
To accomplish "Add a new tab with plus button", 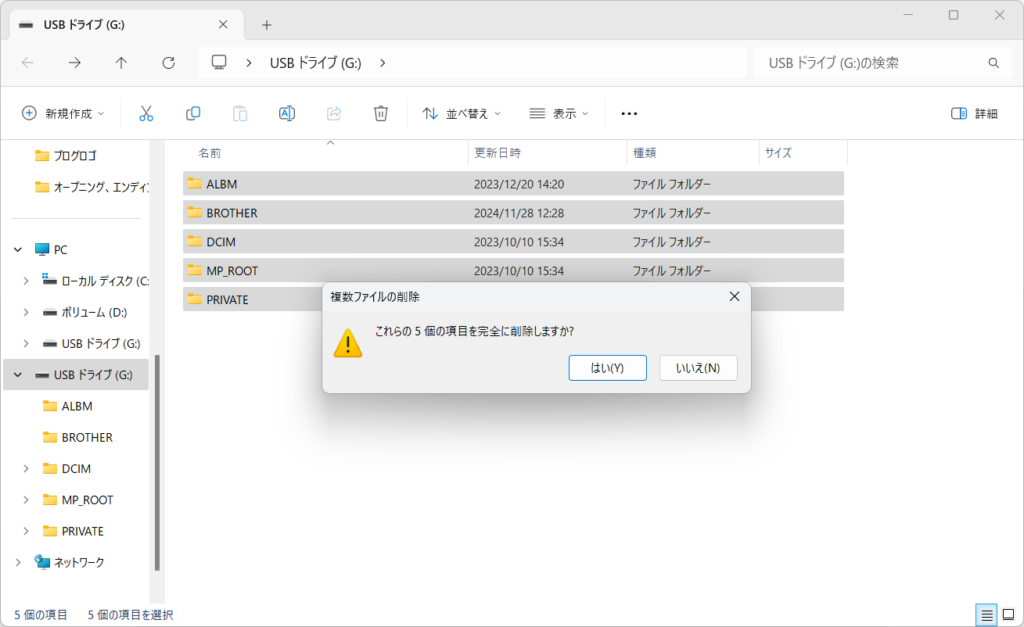I will click(x=266, y=25).
